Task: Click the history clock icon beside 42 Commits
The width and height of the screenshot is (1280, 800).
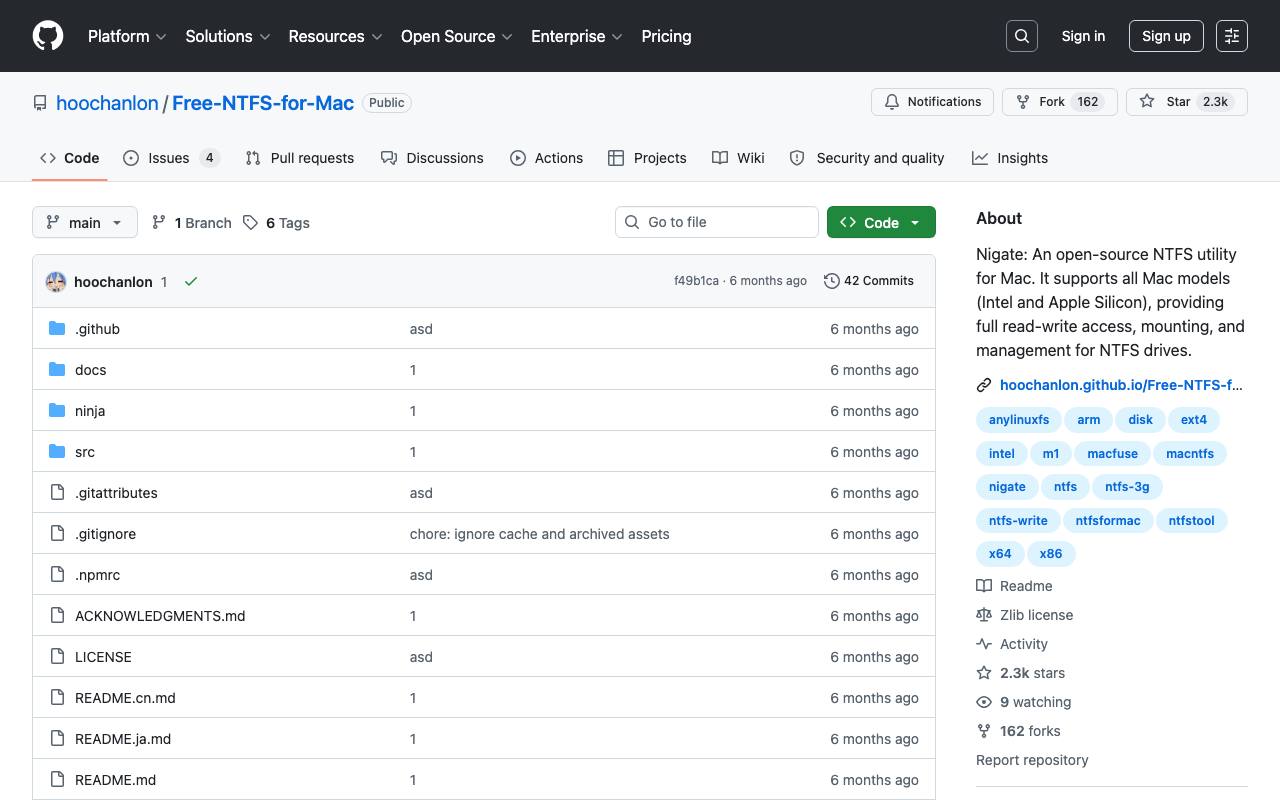Action: 831,281
